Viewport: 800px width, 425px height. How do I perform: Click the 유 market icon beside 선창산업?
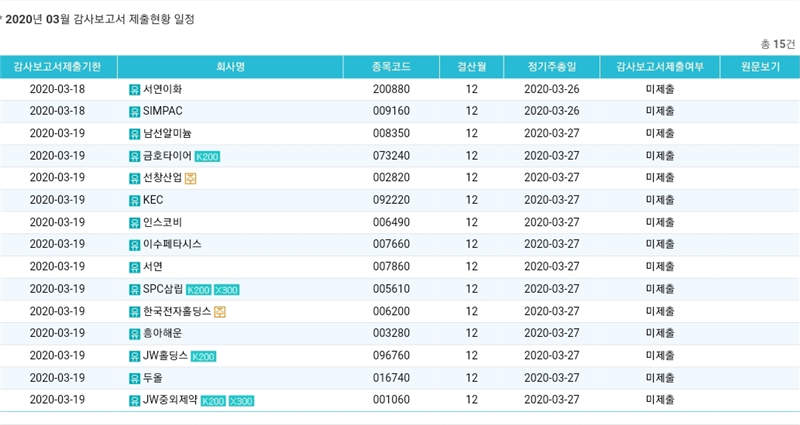click(134, 179)
